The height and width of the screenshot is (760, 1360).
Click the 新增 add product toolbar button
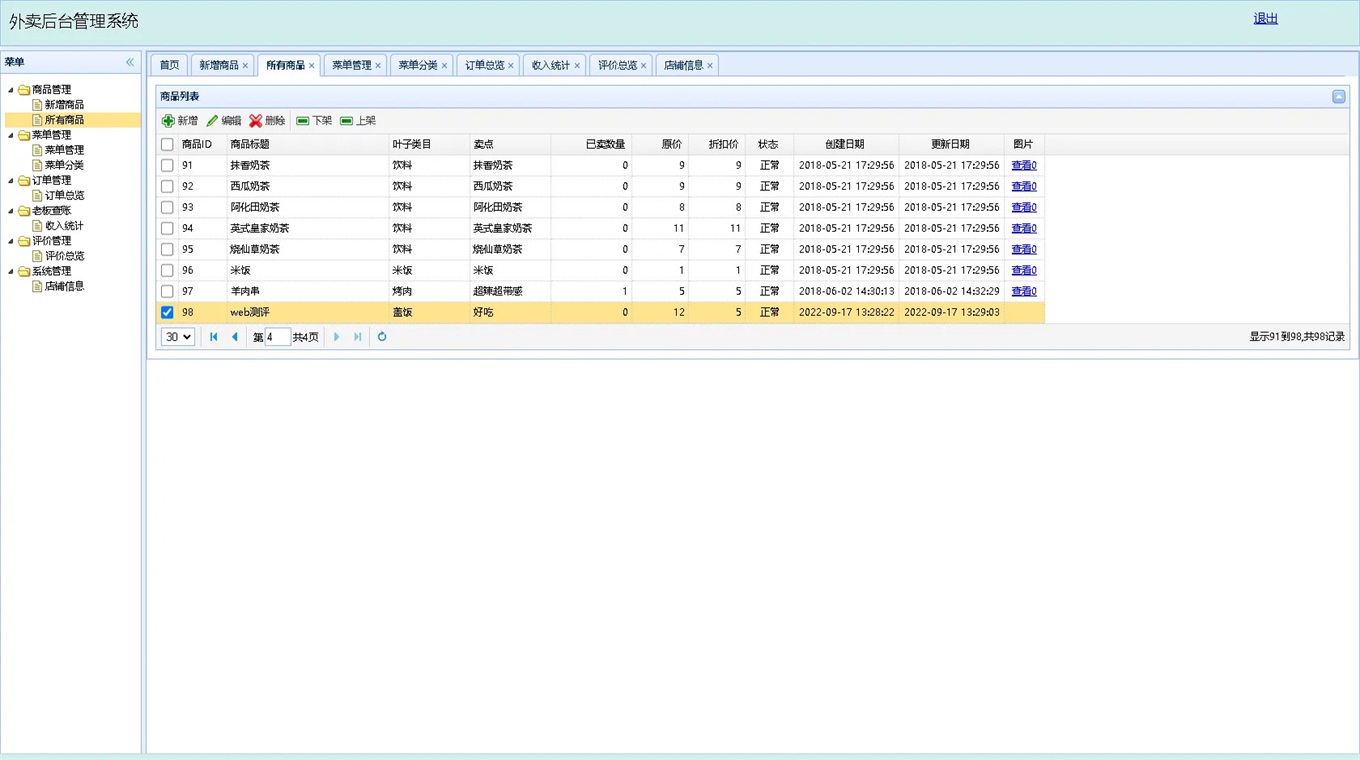point(180,121)
